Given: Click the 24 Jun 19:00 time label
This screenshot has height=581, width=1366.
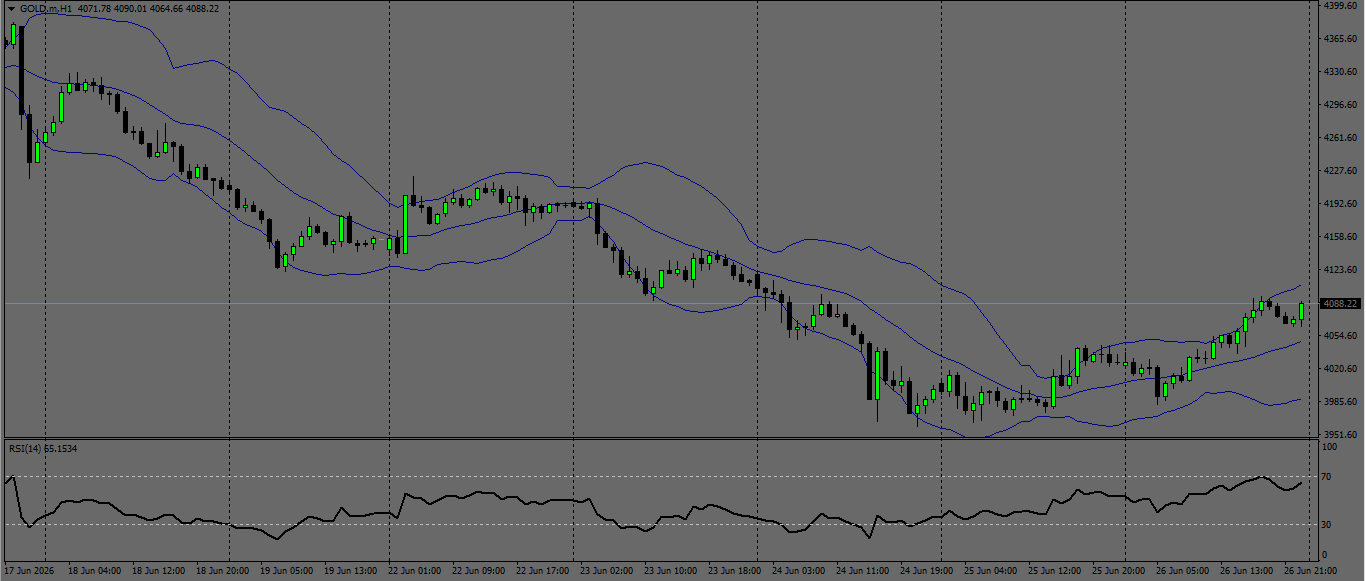Looking at the screenshot, I should coord(927,570).
